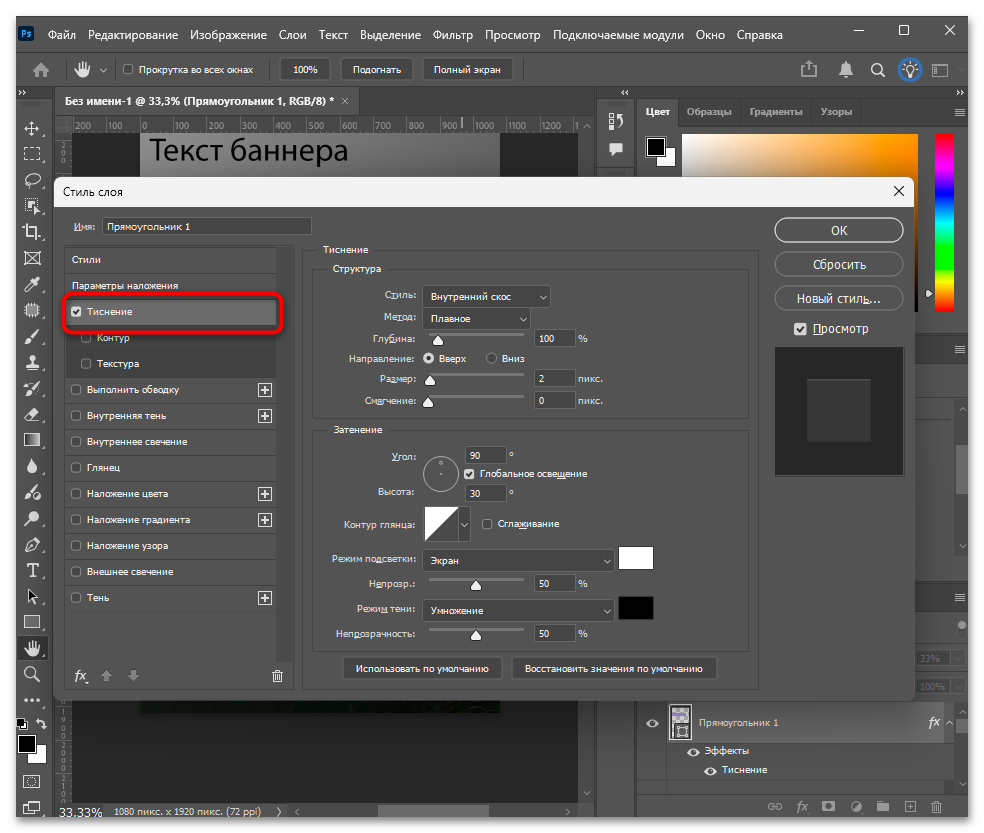Switch to the Образцы tab

click(x=709, y=112)
